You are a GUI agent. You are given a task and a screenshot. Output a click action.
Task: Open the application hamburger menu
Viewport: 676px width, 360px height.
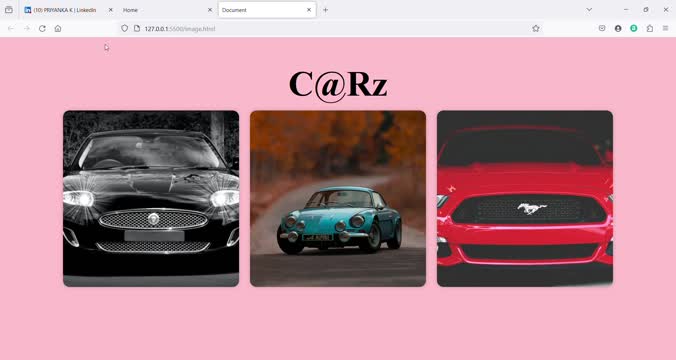tap(665, 28)
